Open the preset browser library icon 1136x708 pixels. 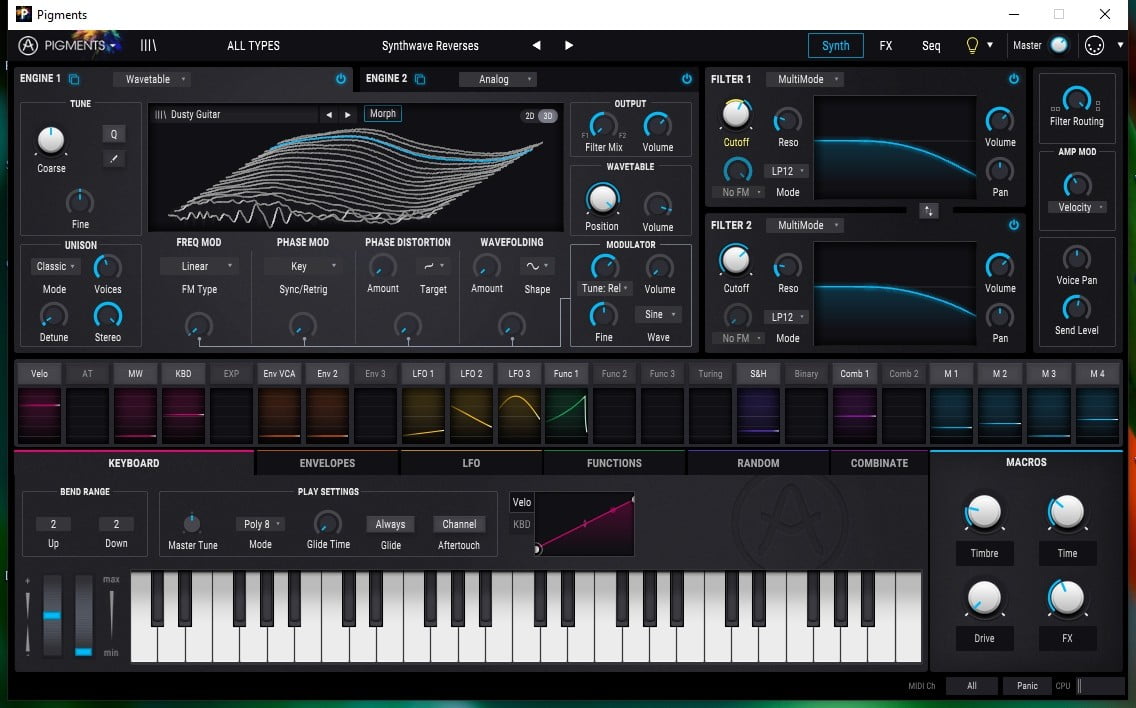[x=149, y=45]
